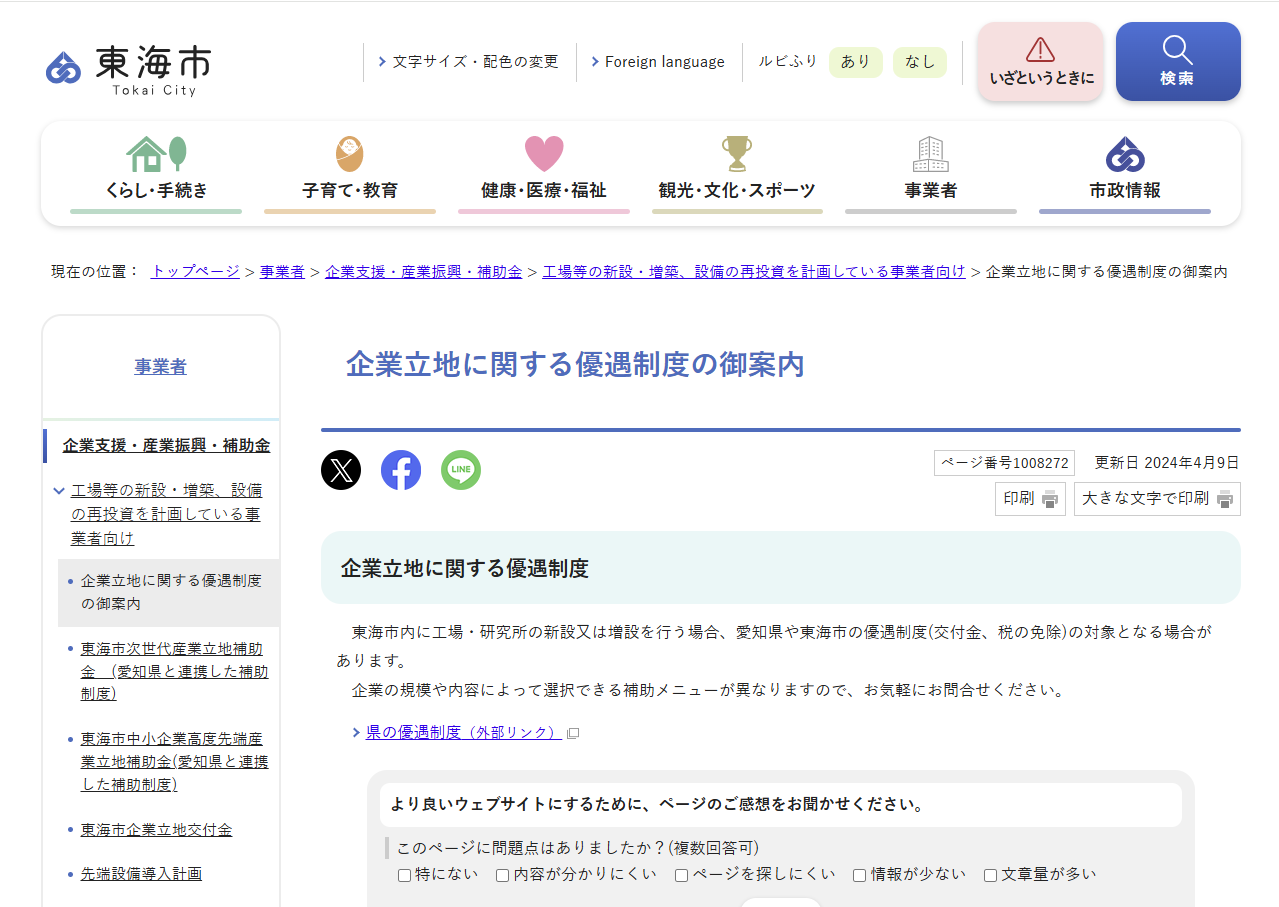Open 先端設備導入計画 sidebar link
Screen dimensions: 1279x907
[x=141, y=874]
